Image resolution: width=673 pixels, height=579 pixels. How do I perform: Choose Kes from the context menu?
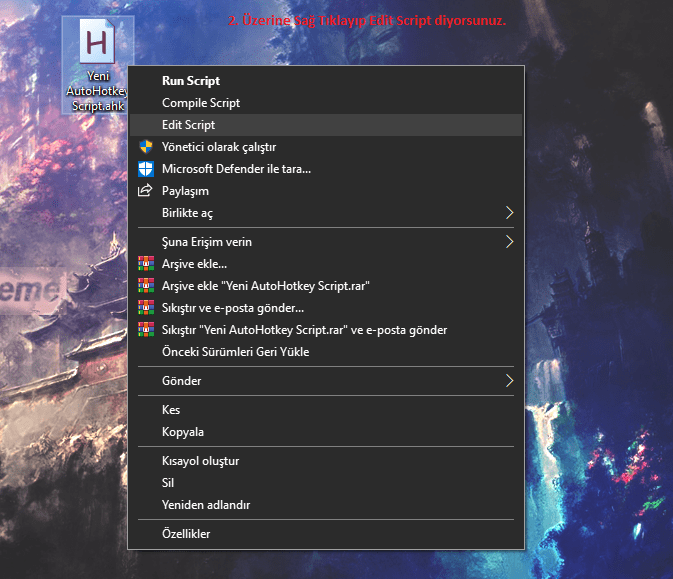coord(326,409)
